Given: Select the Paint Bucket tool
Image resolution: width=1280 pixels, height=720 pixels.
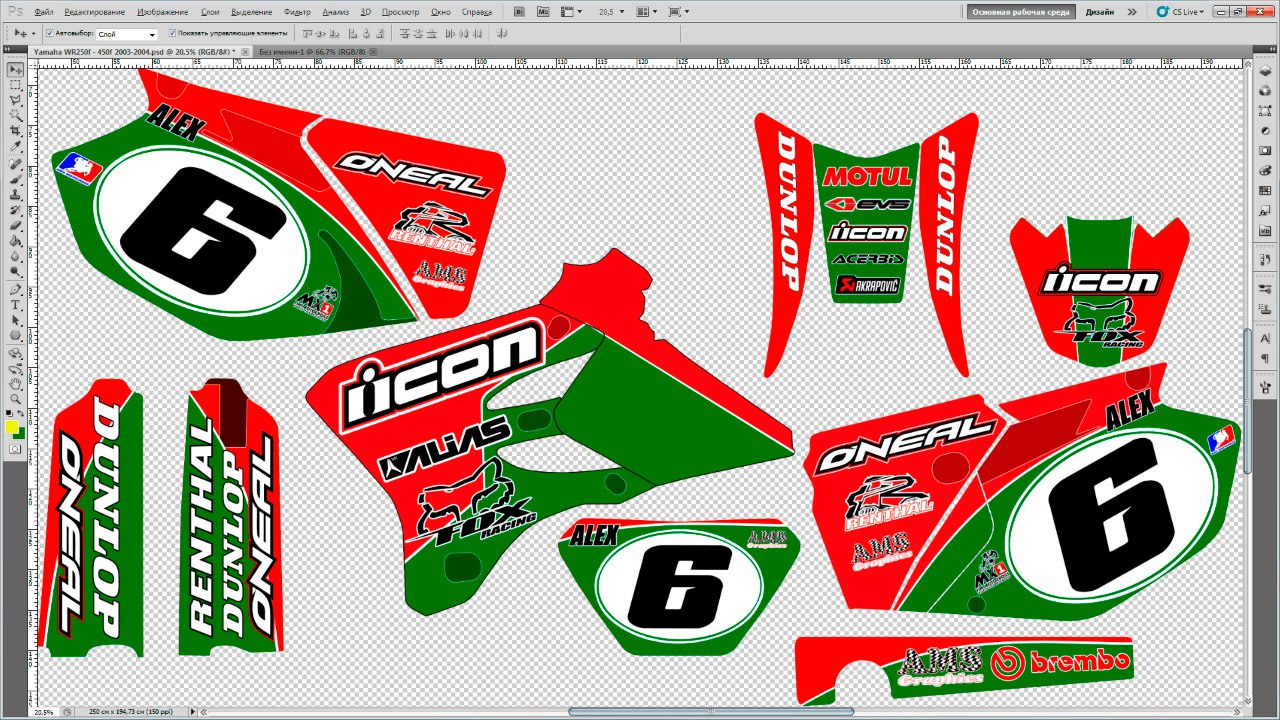Looking at the screenshot, I should (x=16, y=241).
